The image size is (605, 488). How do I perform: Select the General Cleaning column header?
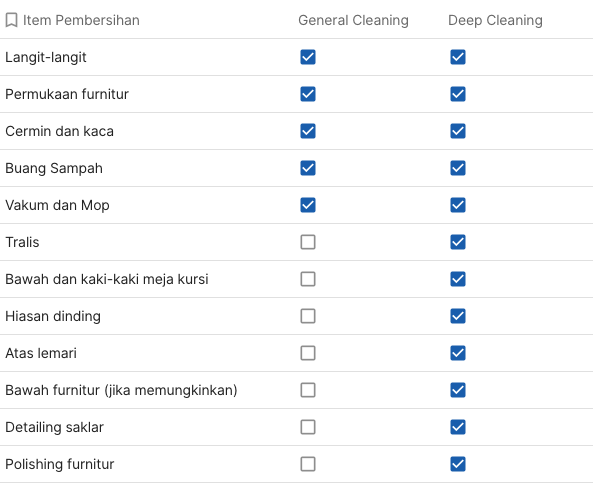tap(353, 20)
